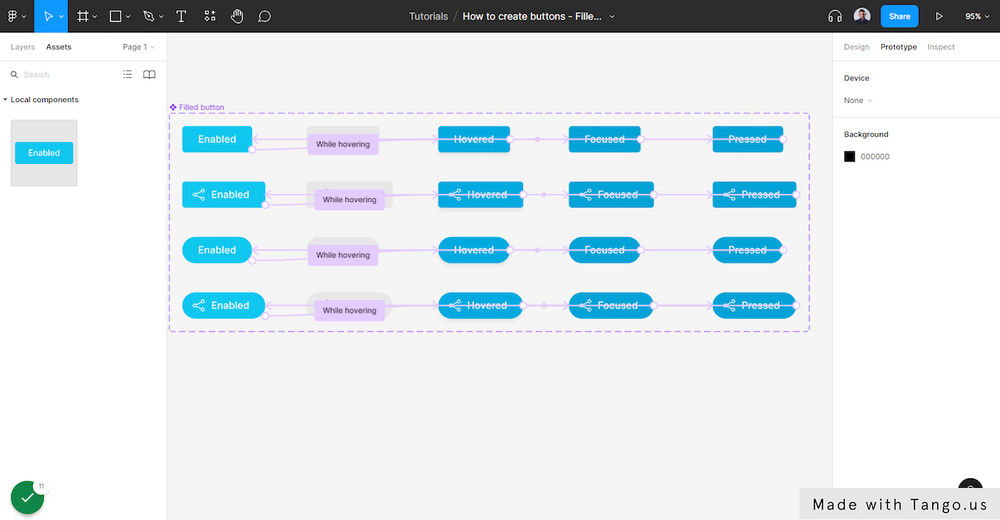Expand the Pen tool dropdown arrow
Image resolution: width=1000 pixels, height=520 pixels.
(161, 17)
